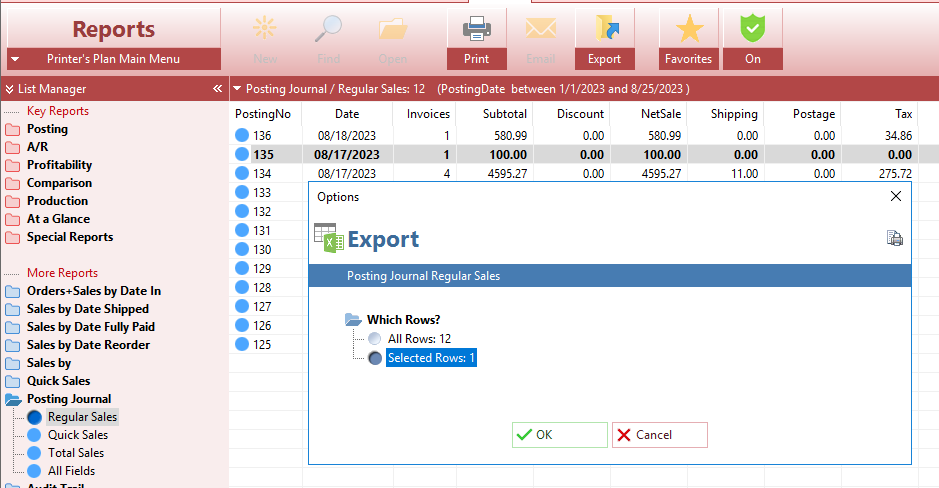Click the A/R folder icon
This screenshot has height=488, width=939.
pyautogui.click(x=13, y=147)
